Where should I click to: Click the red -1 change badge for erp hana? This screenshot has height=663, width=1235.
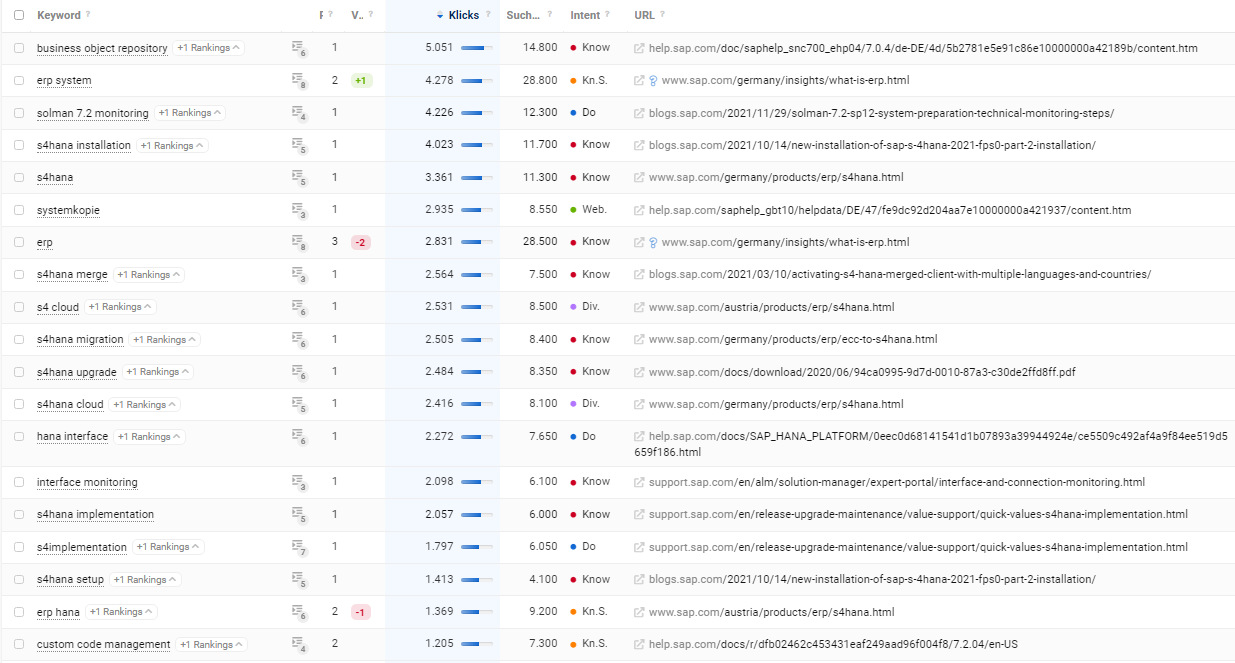point(361,611)
